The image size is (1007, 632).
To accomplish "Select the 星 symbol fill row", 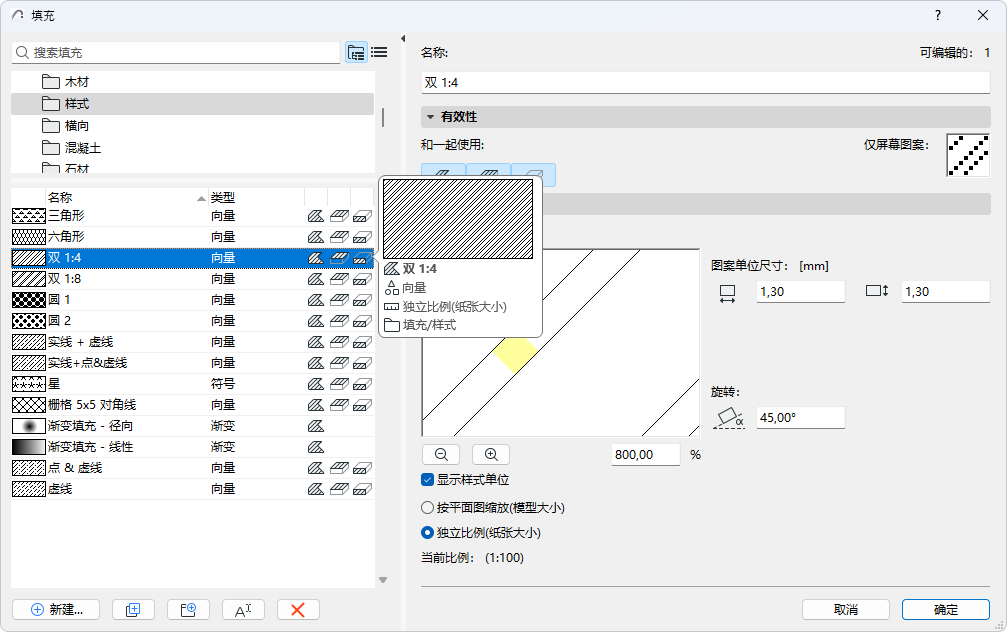I will click(192, 384).
